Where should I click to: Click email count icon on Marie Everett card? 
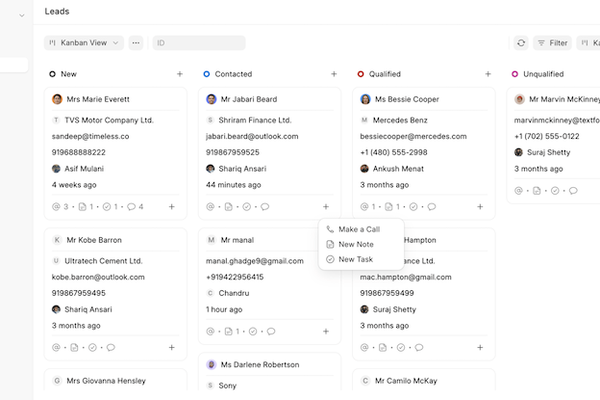point(56,207)
